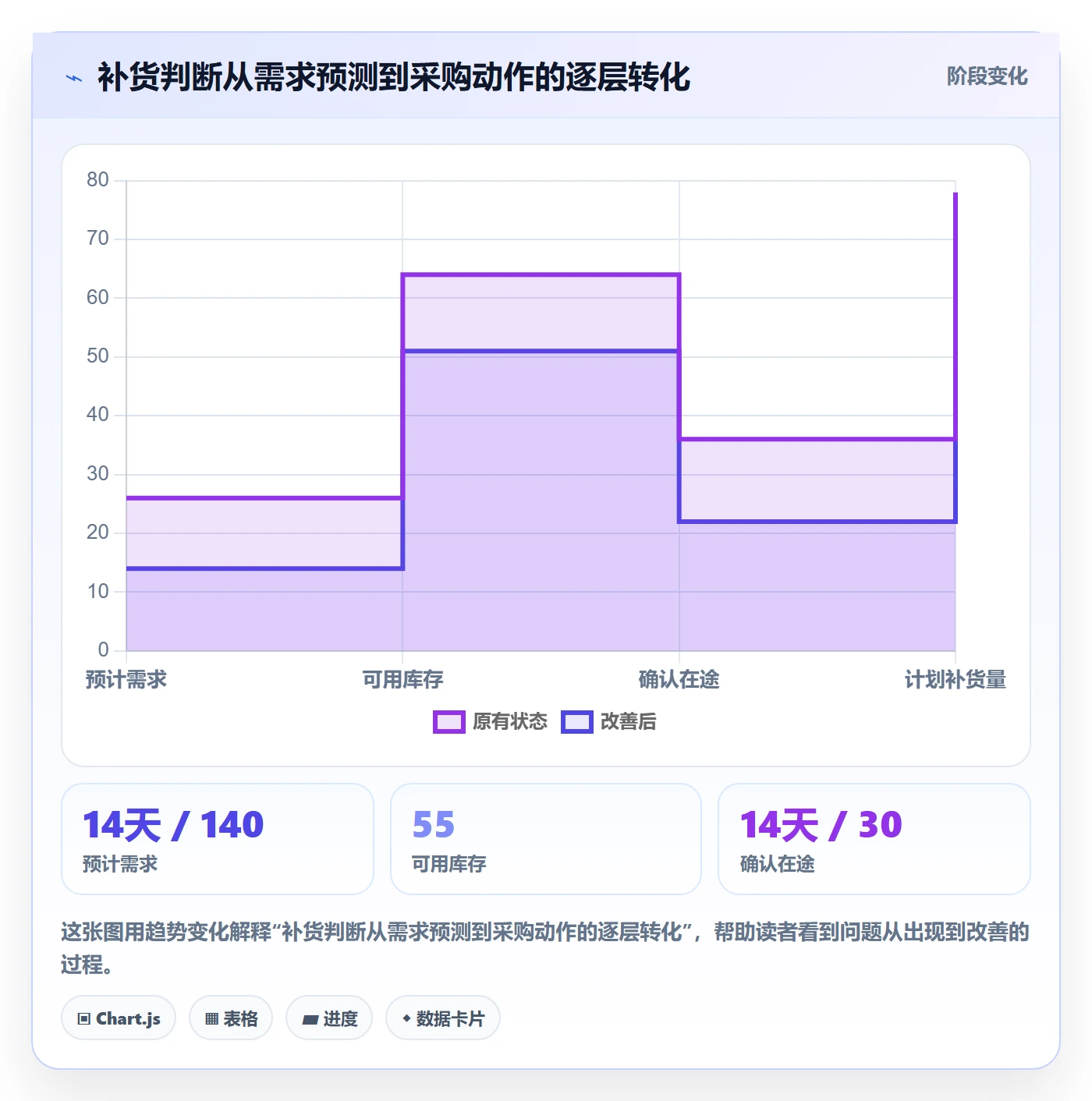Screen dimensions: 1092x1101
Task: Click the 改善后 legend label
Action: coord(628,722)
